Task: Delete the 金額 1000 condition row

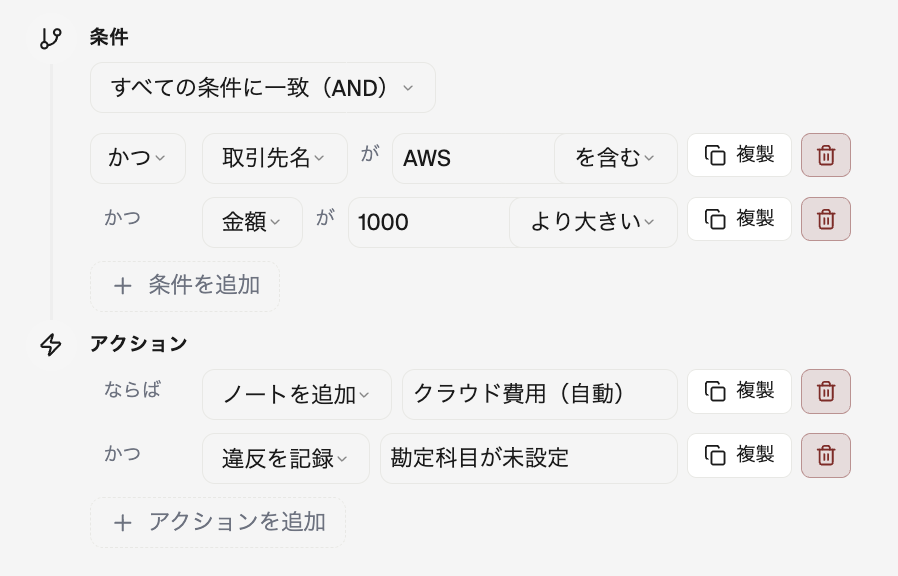Action: click(825, 219)
